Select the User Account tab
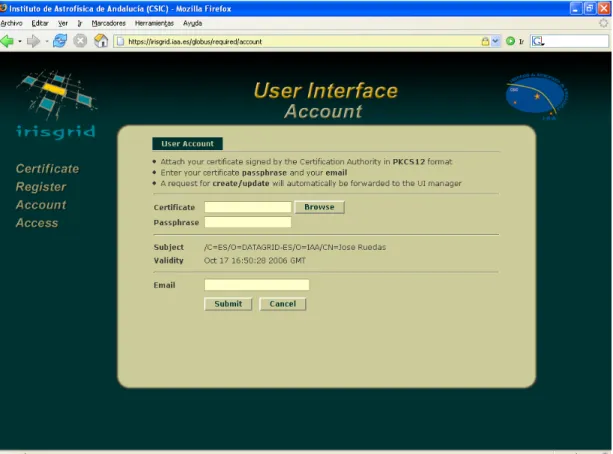Screen dimensions: 613x454 point(187,144)
